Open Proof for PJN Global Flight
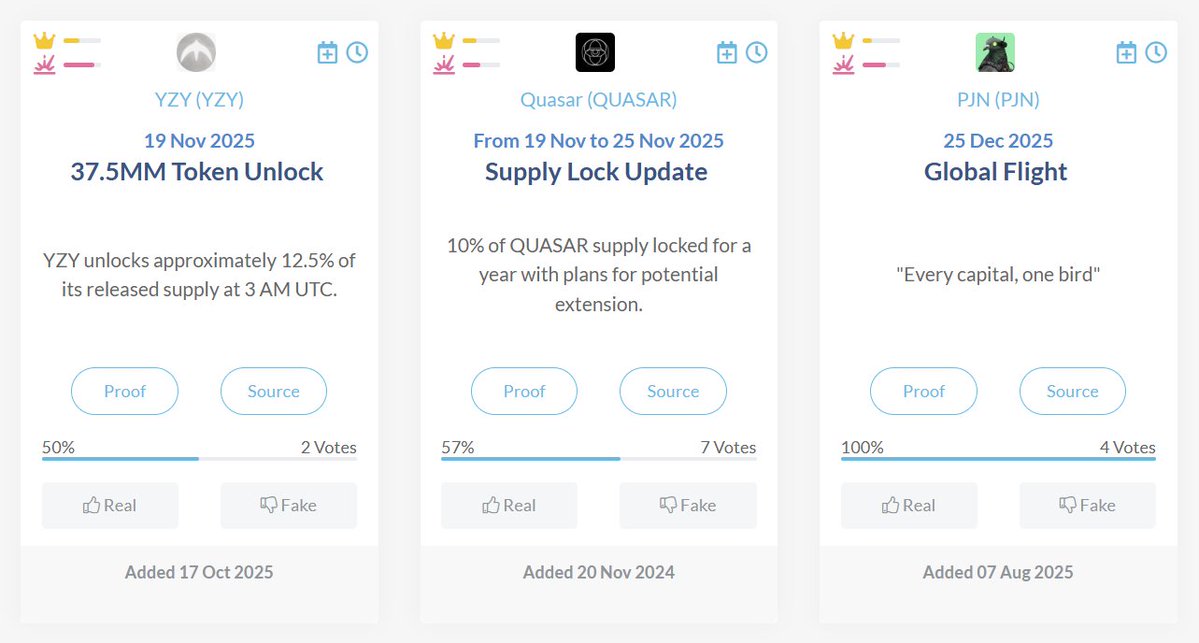The width and height of the screenshot is (1199, 643). (x=923, y=391)
